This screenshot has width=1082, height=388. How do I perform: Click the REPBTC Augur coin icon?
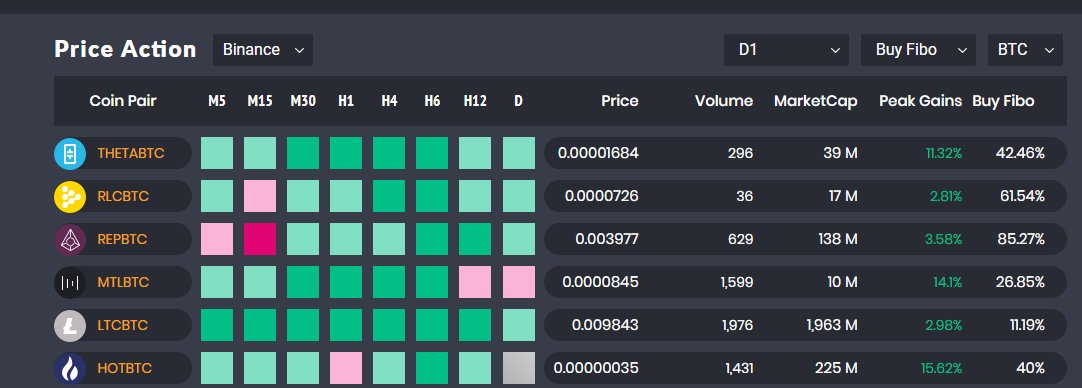point(70,240)
